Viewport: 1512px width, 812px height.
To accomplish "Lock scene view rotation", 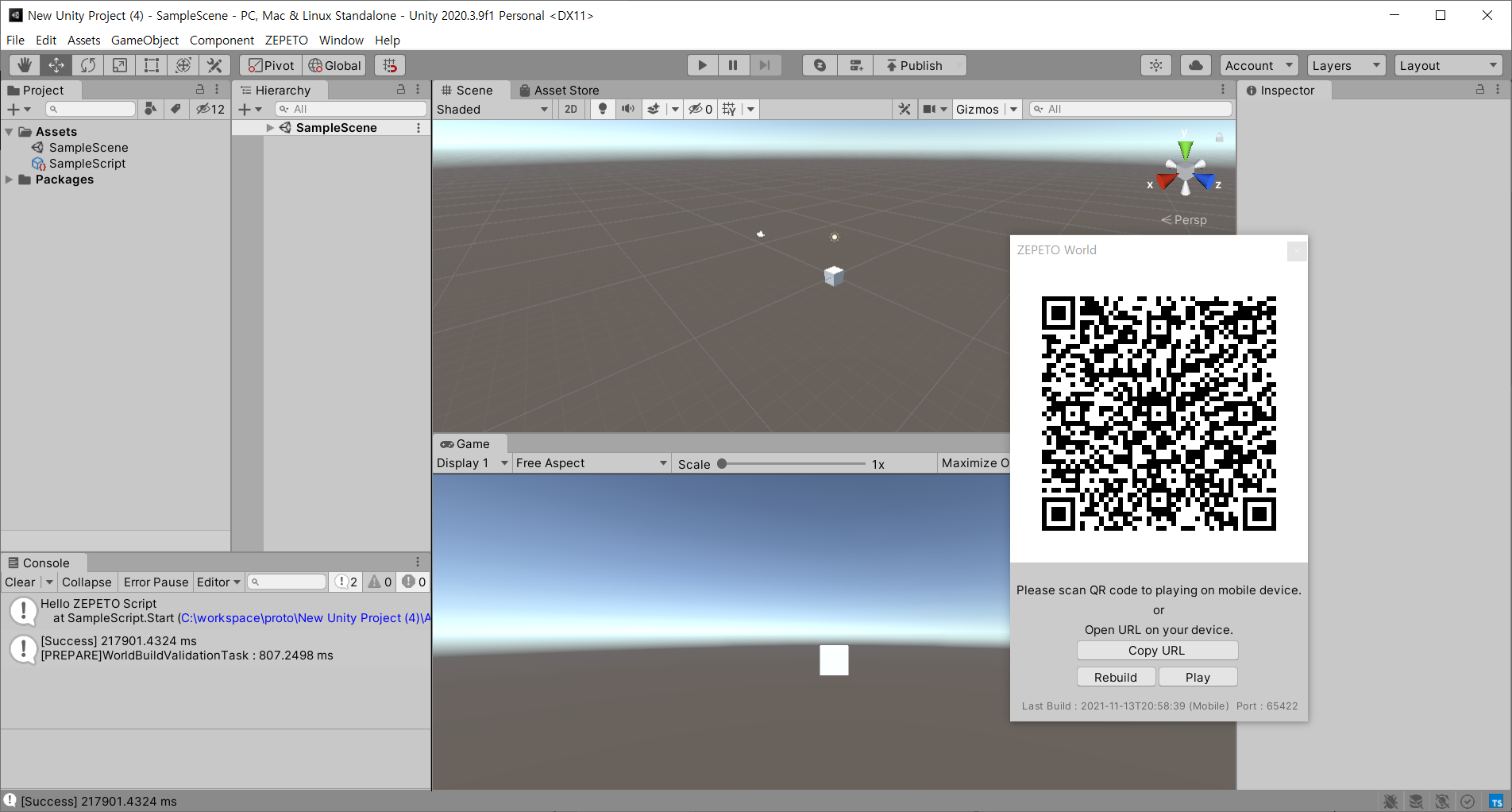I will coord(1219,137).
